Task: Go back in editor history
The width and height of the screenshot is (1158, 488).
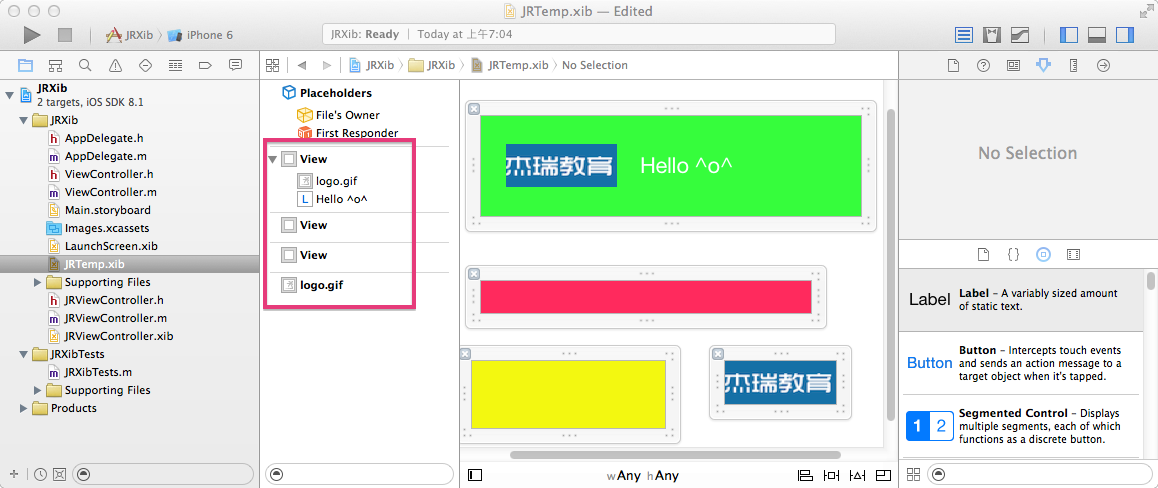Action: coord(301,65)
